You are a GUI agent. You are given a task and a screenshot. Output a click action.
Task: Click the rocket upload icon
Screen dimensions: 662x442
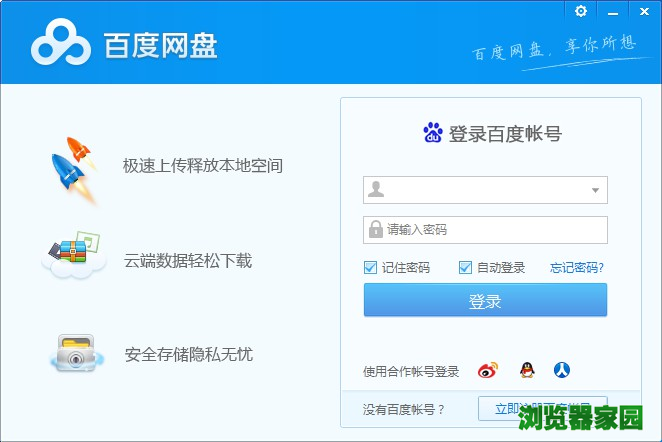pos(76,167)
